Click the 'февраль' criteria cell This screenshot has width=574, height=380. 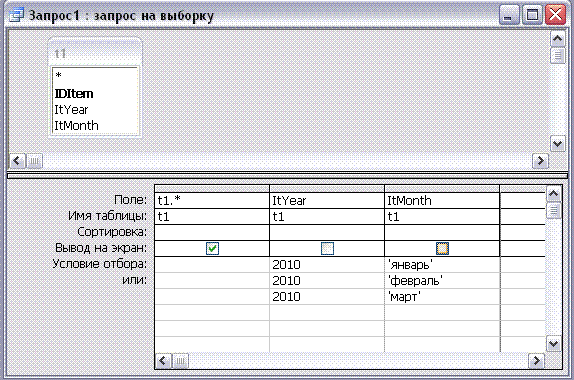pyautogui.click(x=442, y=281)
